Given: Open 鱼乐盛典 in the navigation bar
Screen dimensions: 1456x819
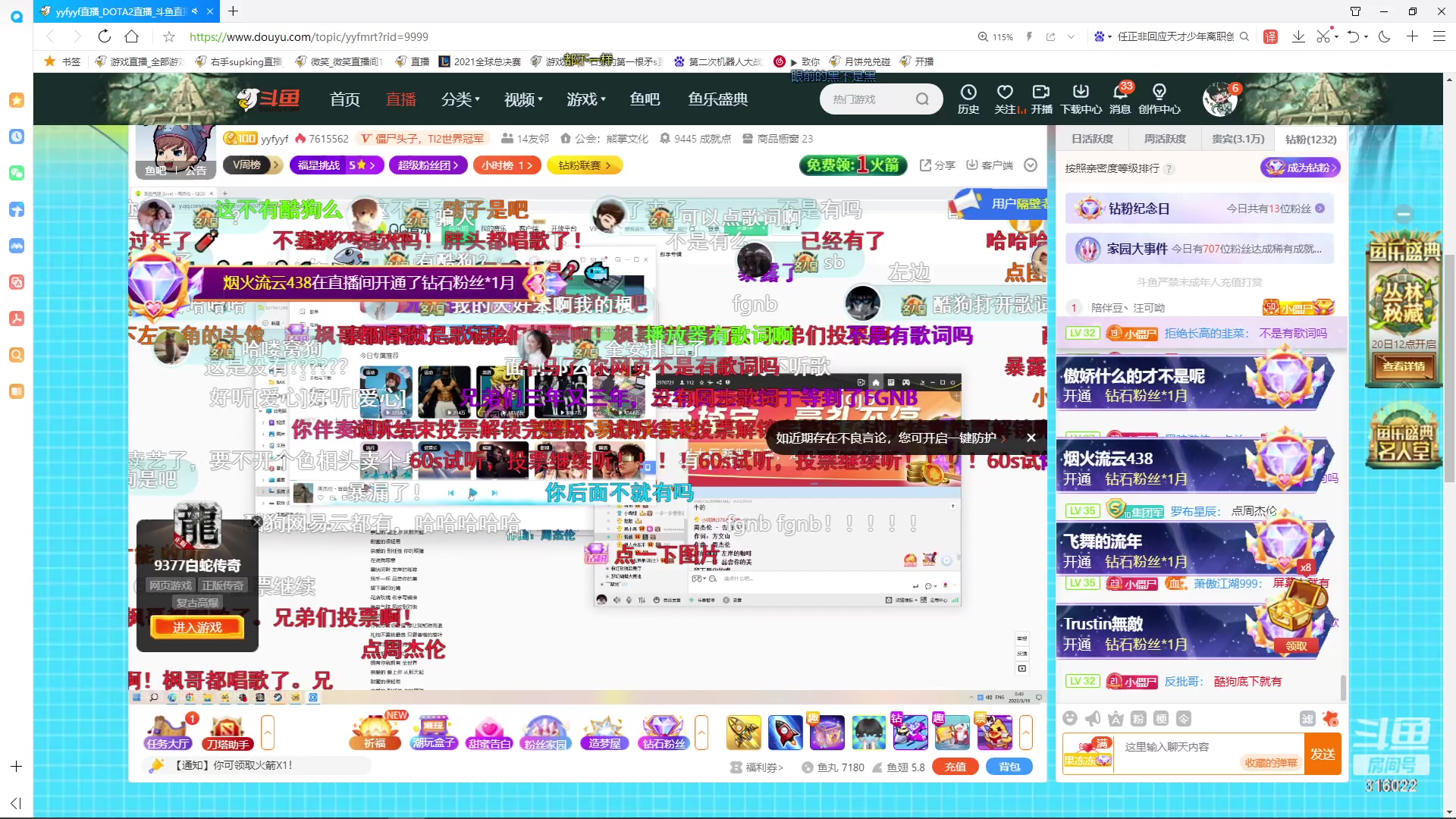Looking at the screenshot, I should coord(717,99).
